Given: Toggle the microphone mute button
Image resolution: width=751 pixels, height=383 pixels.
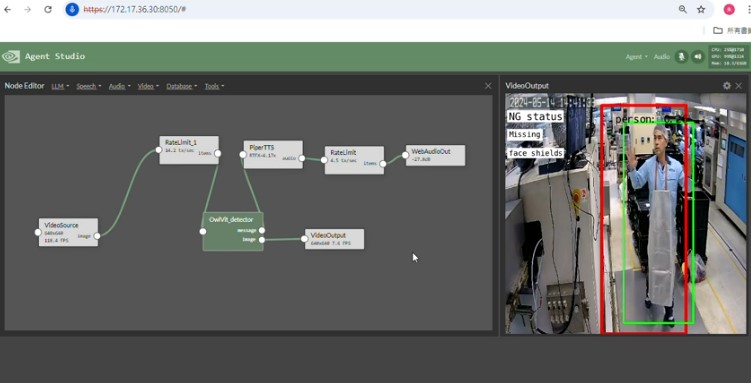Looking at the screenshot, I should click(681, 56).
